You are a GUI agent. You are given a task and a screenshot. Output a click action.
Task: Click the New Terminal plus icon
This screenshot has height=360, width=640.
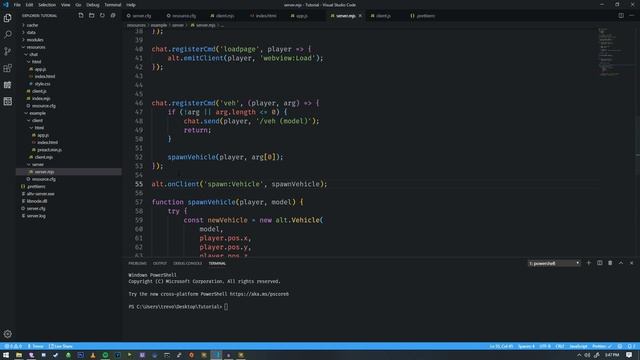point(589,263)
